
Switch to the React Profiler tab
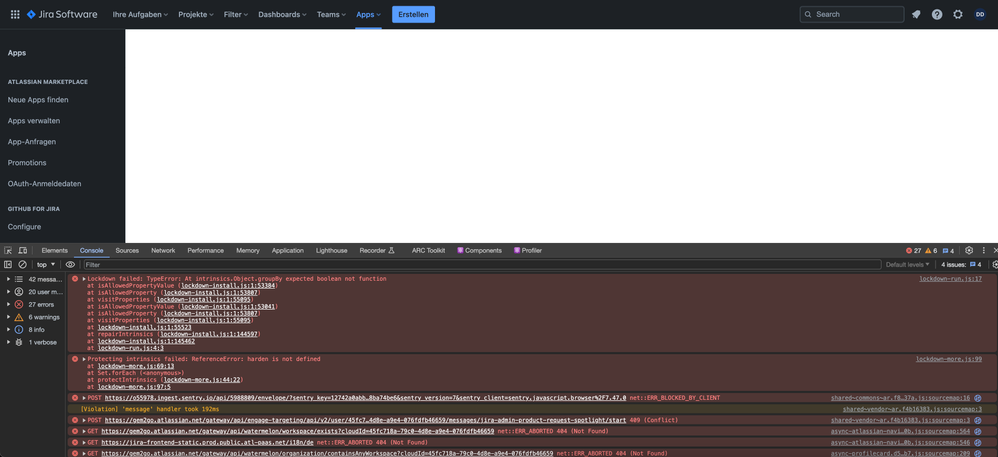point(528,251)
